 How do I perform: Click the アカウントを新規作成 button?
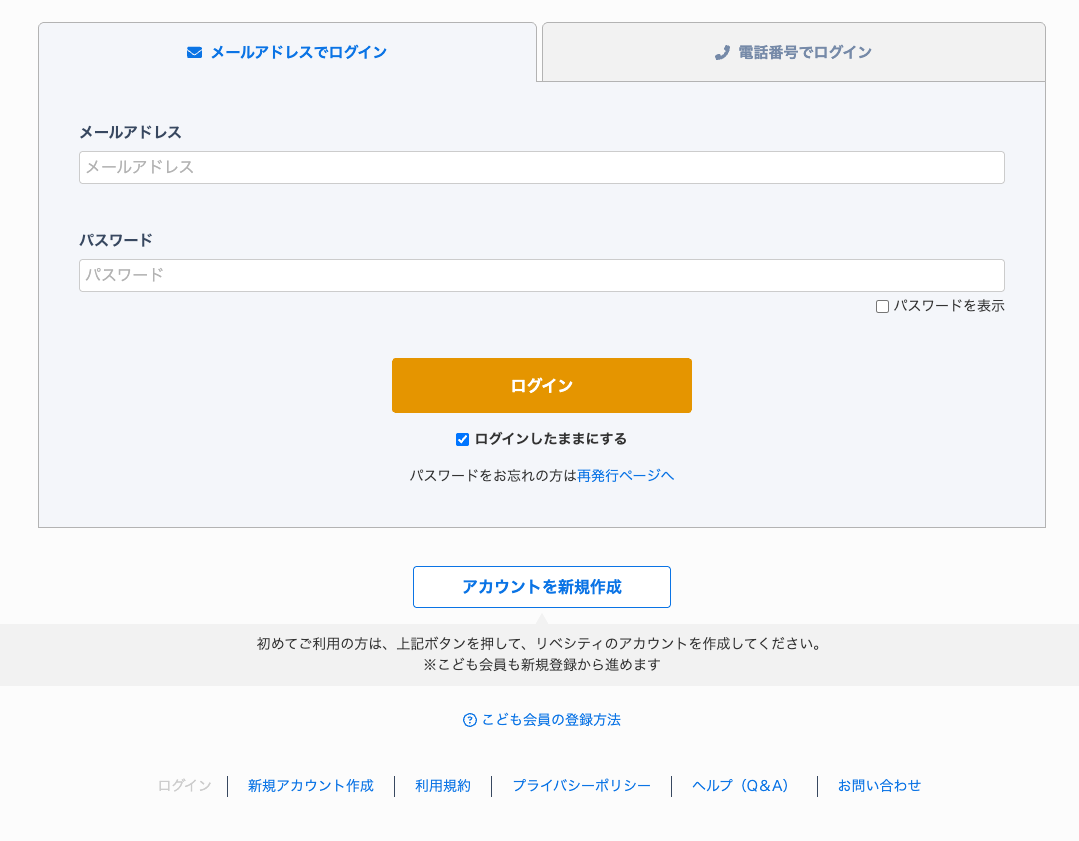[541, 587]
